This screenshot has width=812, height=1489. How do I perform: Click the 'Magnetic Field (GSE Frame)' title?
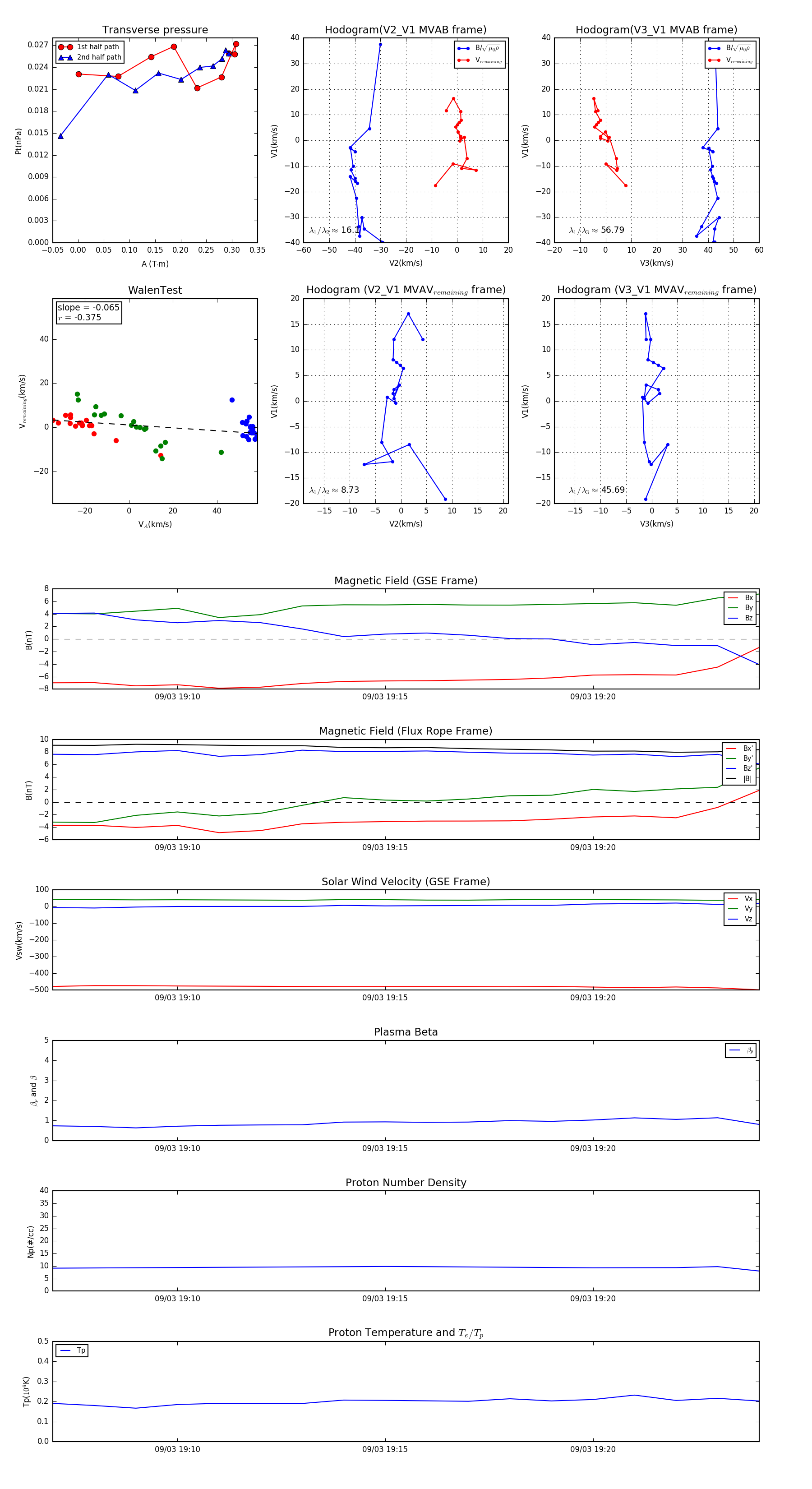(x=406, y=580)
